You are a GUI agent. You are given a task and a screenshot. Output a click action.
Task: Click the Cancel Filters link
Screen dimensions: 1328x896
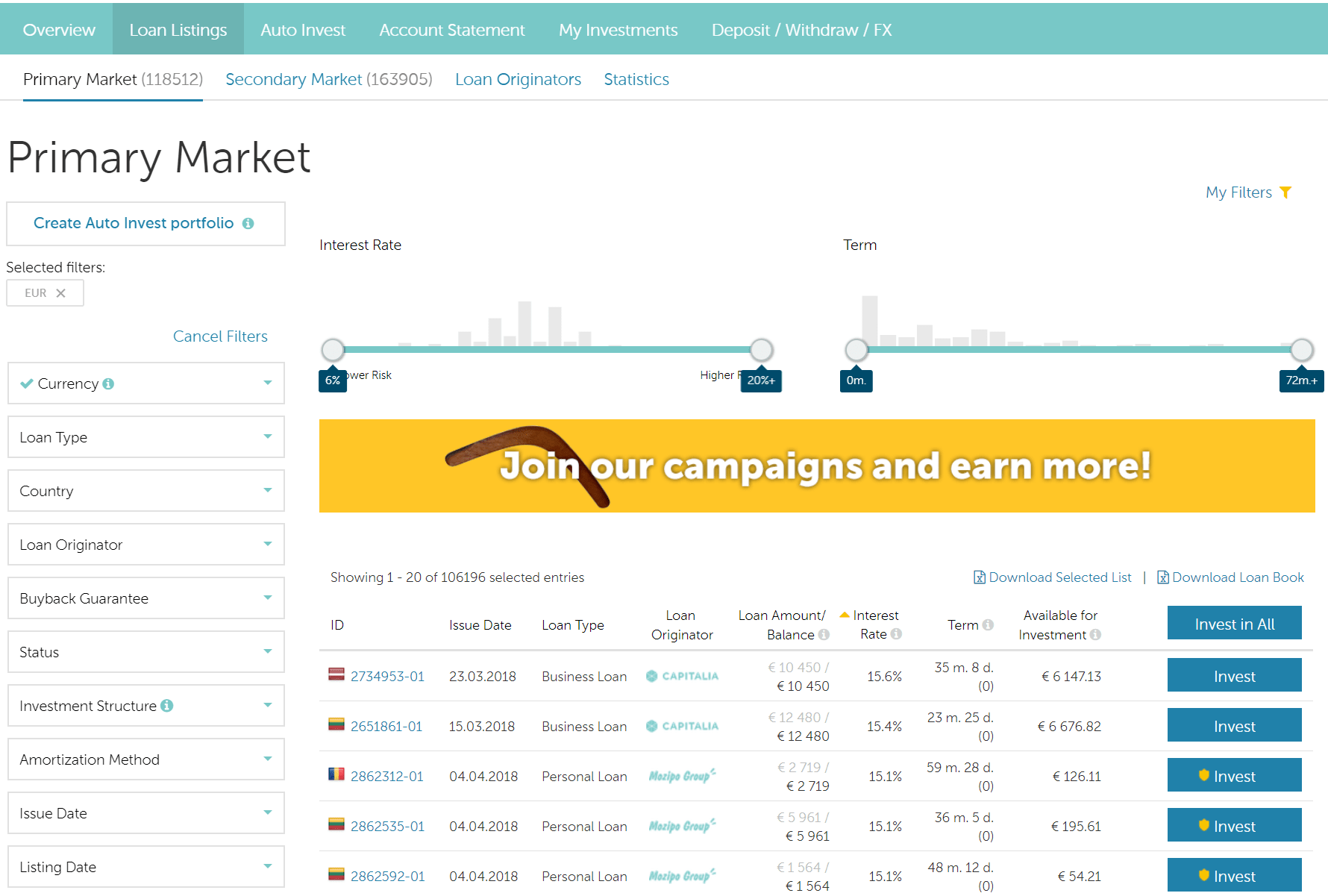point(220,336)
